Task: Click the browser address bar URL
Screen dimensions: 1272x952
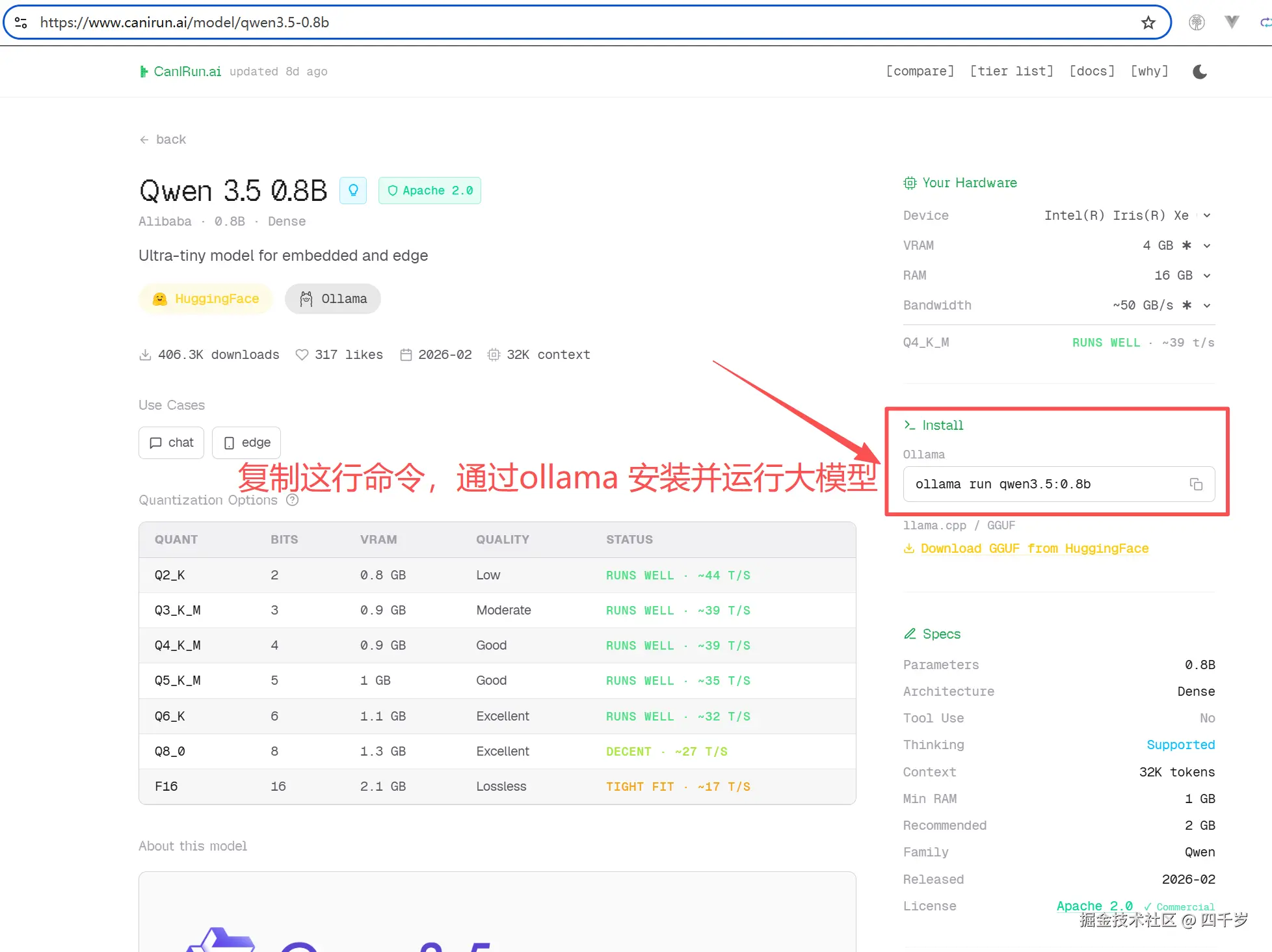Action: pos(185,23)
